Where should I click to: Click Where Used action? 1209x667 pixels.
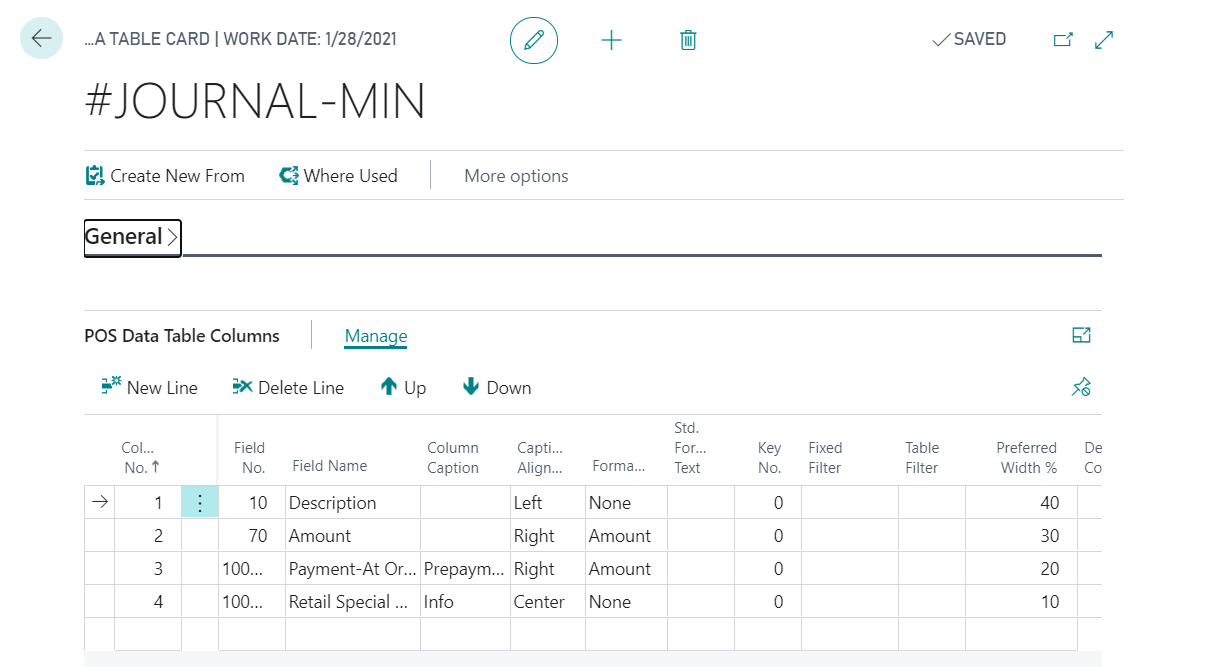338,176
